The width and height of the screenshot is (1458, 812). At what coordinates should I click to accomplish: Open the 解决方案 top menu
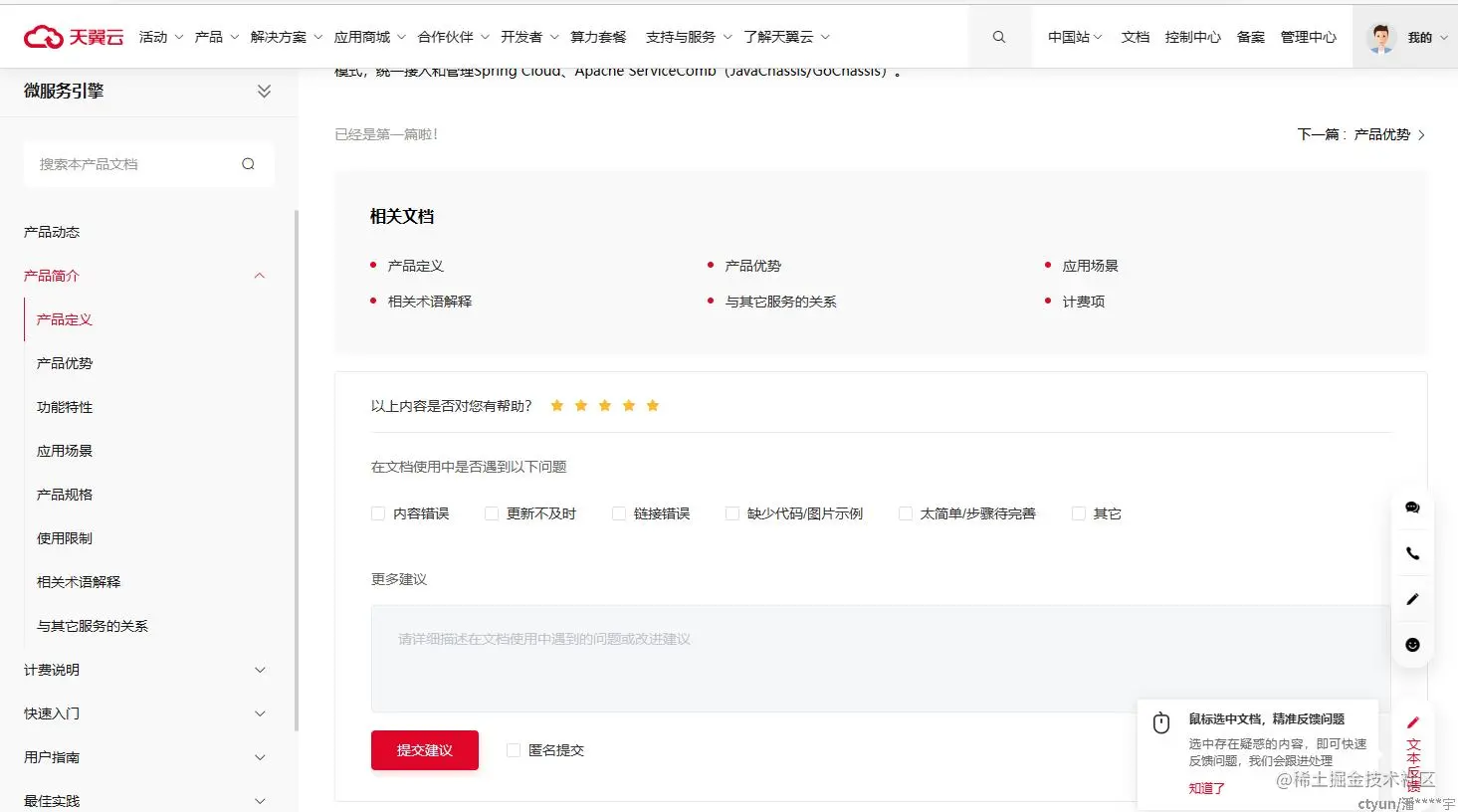pos(287,37)
